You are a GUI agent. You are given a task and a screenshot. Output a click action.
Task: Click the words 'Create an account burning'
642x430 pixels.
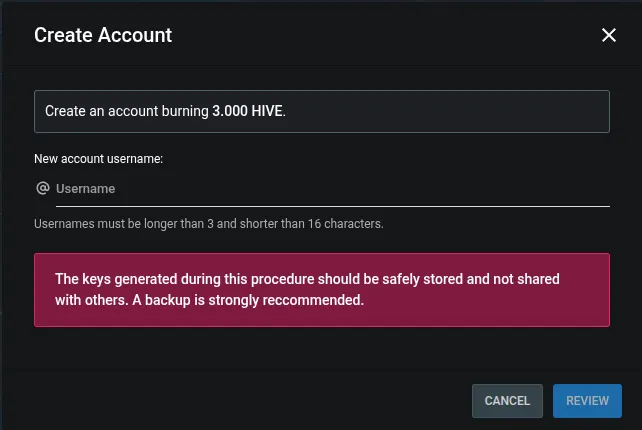pos(127,111)
